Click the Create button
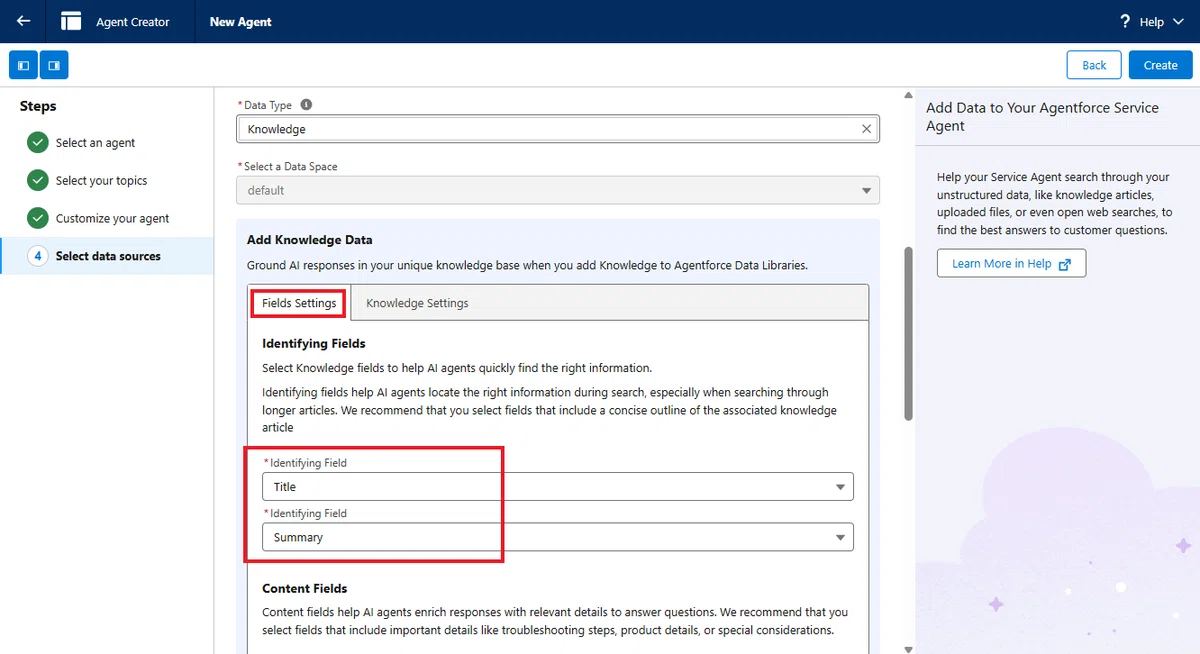 pyautogui.click(x=1160, y=65)
